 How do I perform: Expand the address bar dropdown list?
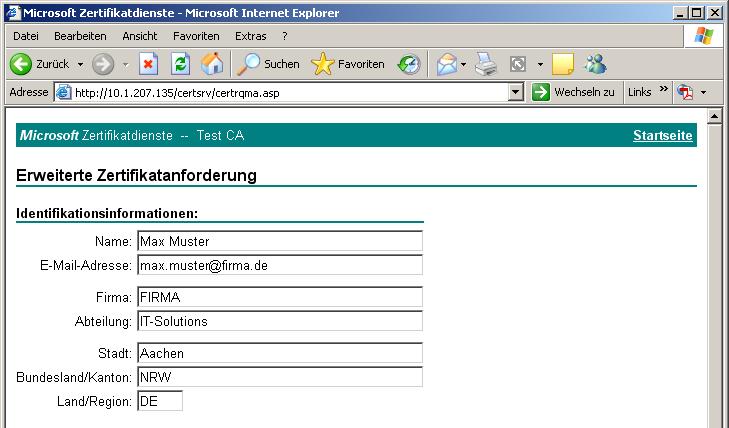point(516,92)
